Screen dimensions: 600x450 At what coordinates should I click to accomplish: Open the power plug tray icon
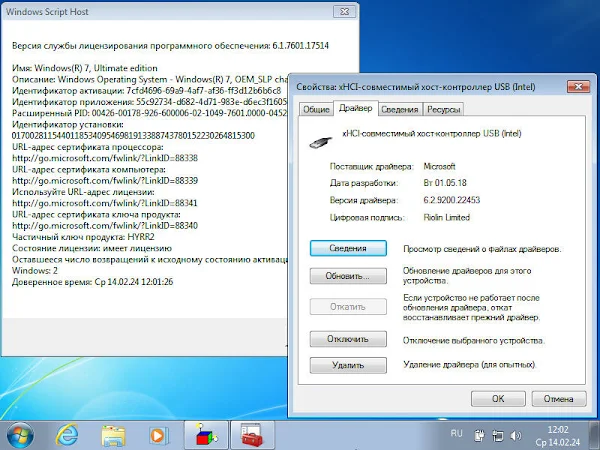click(x=479, y=435)
